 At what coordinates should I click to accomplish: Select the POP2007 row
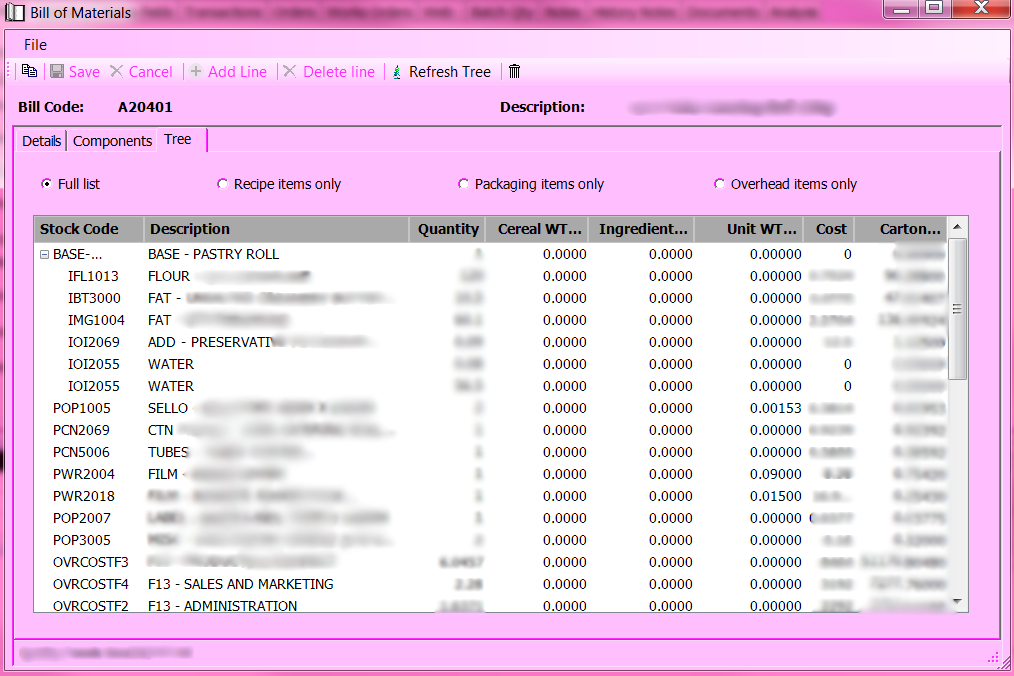(491, 518)
